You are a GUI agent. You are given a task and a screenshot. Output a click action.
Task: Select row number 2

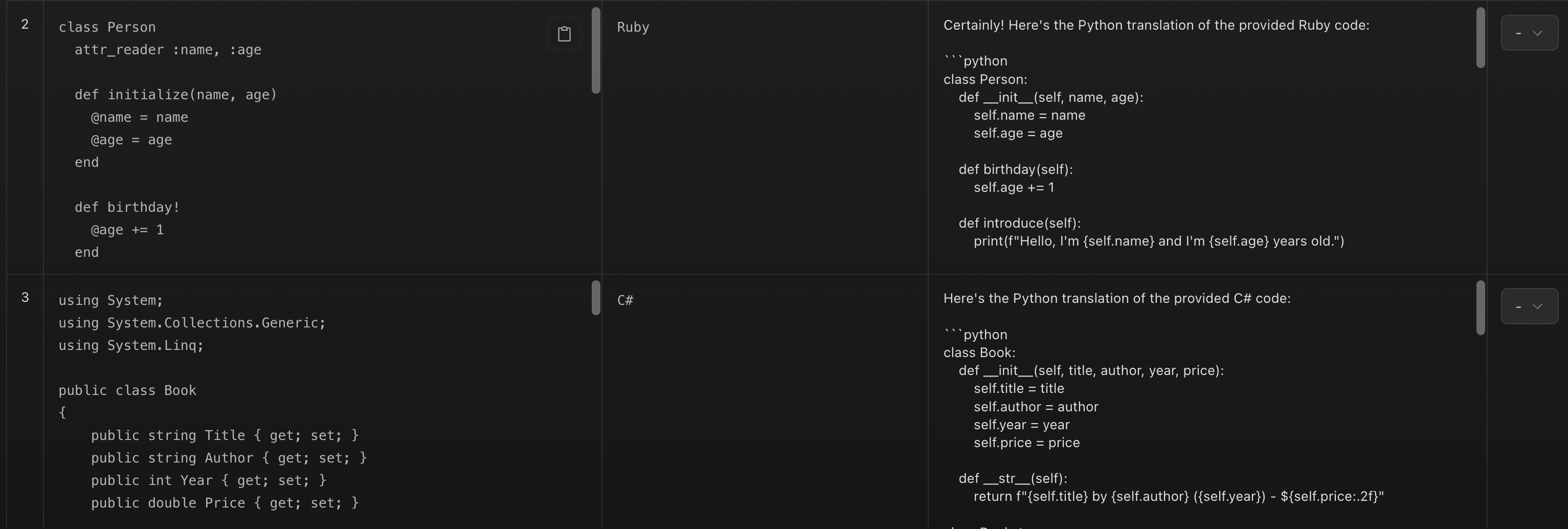pyautogui.click(x=25, y=25)
